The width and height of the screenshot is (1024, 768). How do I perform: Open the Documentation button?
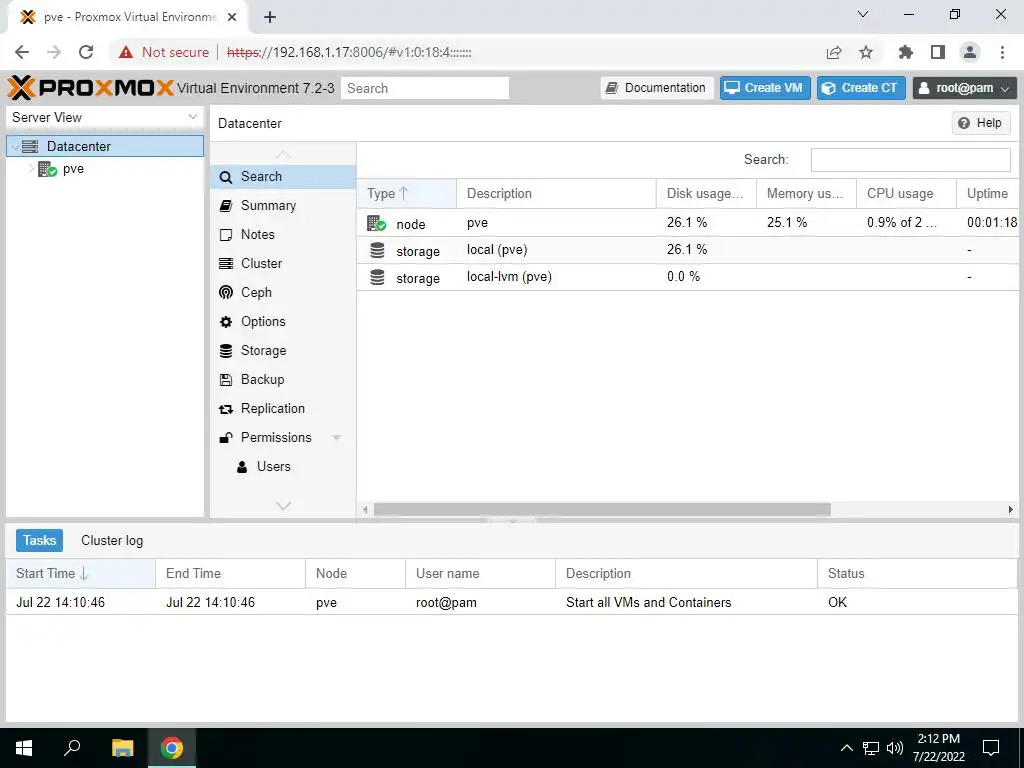point(657,88)
